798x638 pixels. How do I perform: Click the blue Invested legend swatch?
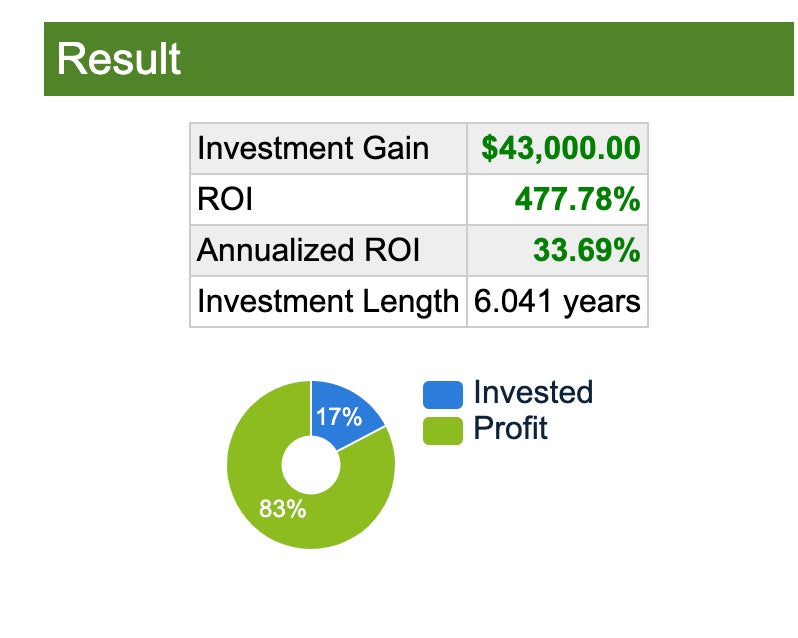pos(443,395)
